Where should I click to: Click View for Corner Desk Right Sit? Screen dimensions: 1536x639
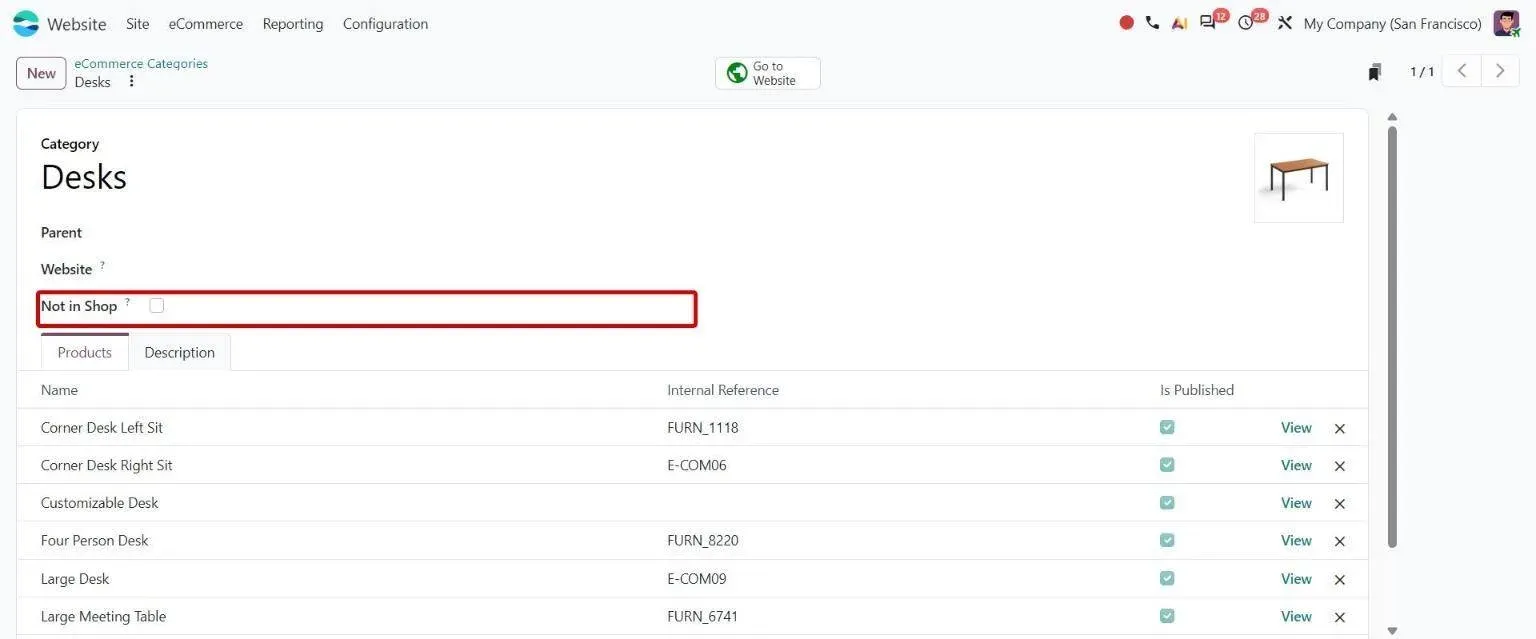[1296, 465]
